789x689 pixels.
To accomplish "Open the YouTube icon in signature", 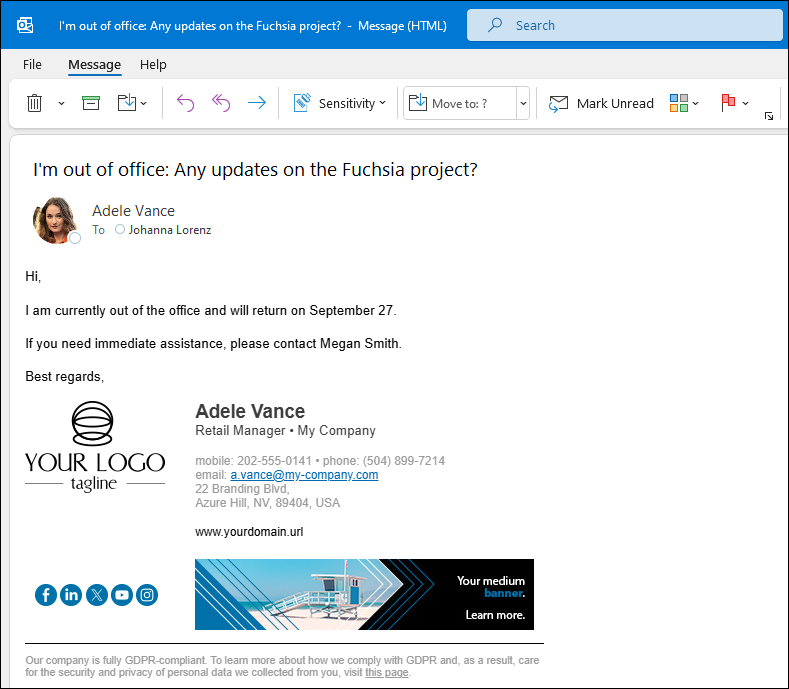I will pyautogui.click(x=122, y=595).
